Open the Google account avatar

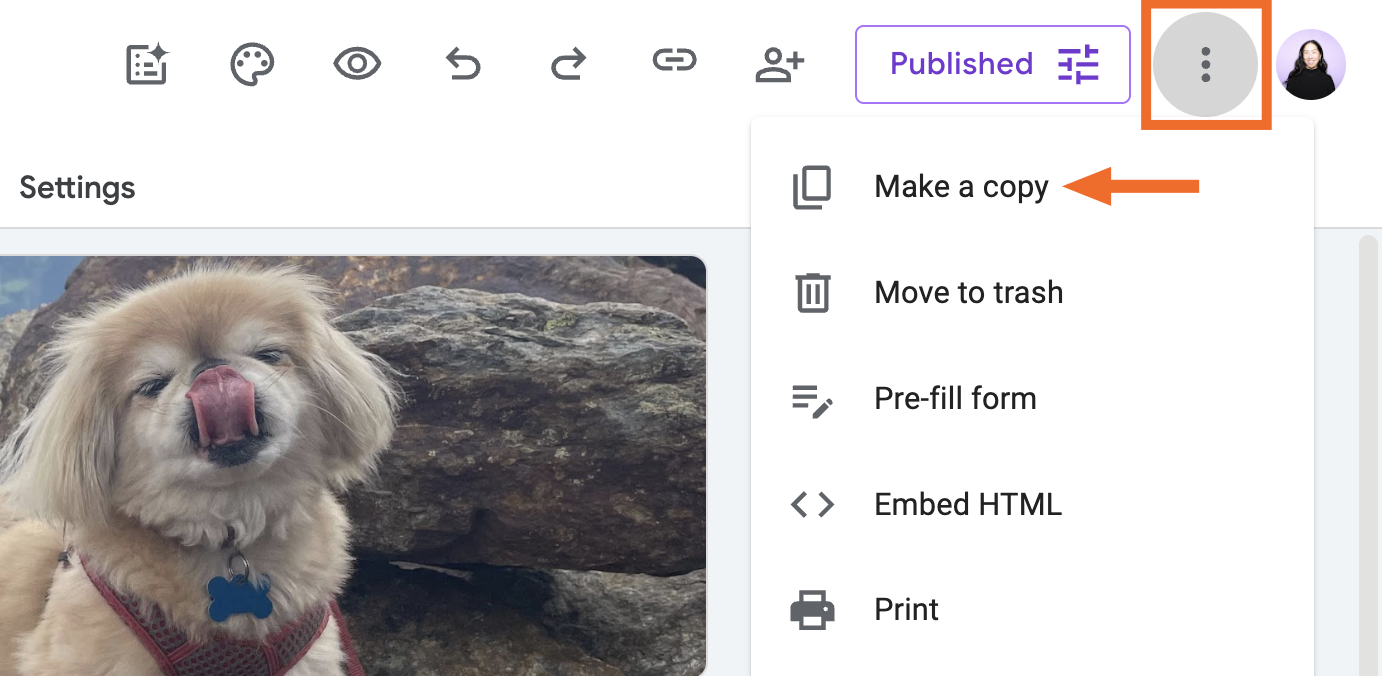[x=1311, y=65]
